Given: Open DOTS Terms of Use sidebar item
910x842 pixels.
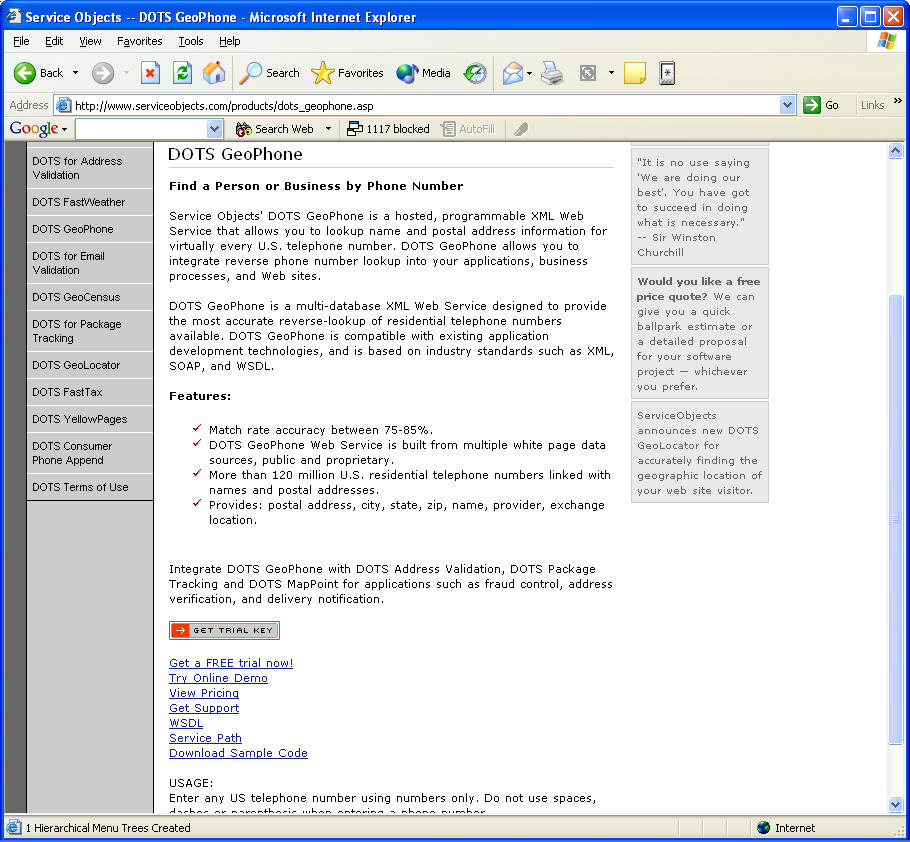Looking at the screenshot, I should pos(90,487).
